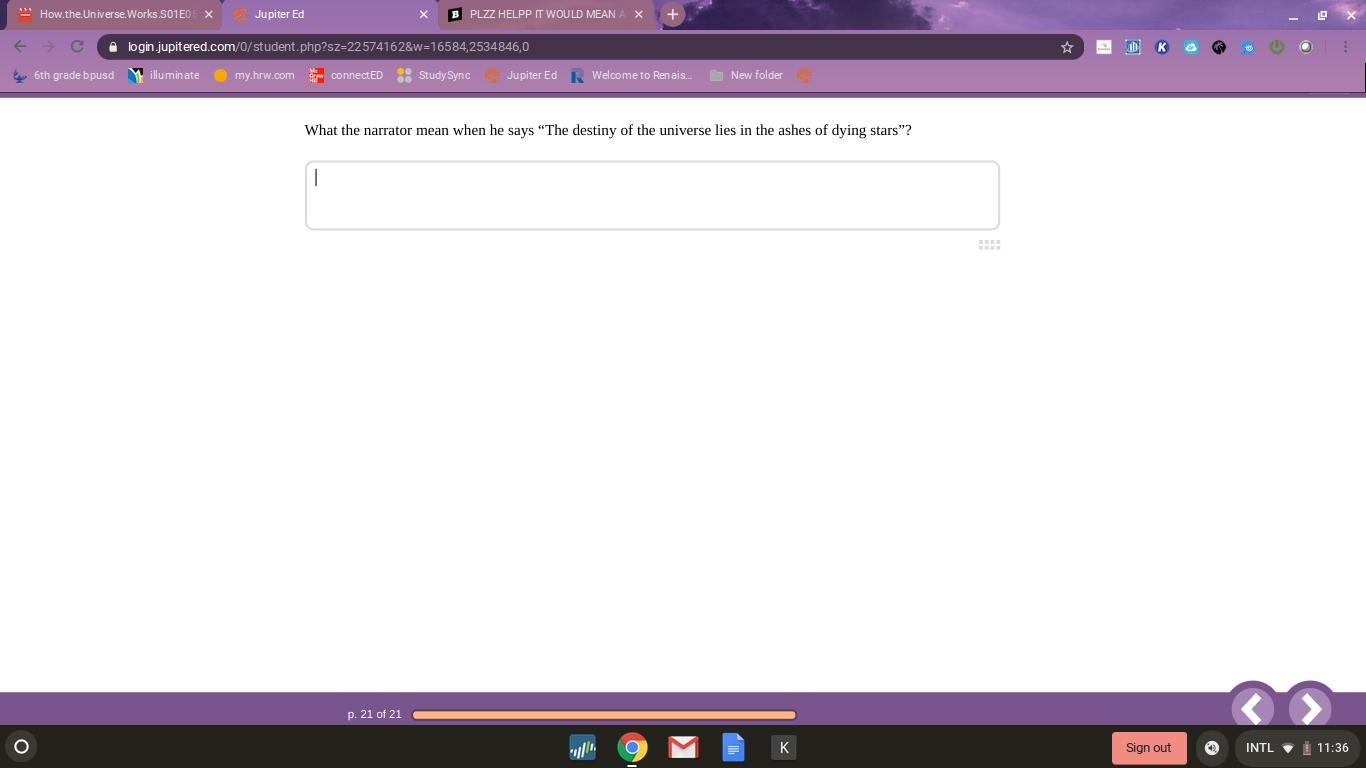Image resolution: width=1366 pixels, height=768 pixels.
Task: Click the next page arrow button
Action: [x=1310, y=707]
